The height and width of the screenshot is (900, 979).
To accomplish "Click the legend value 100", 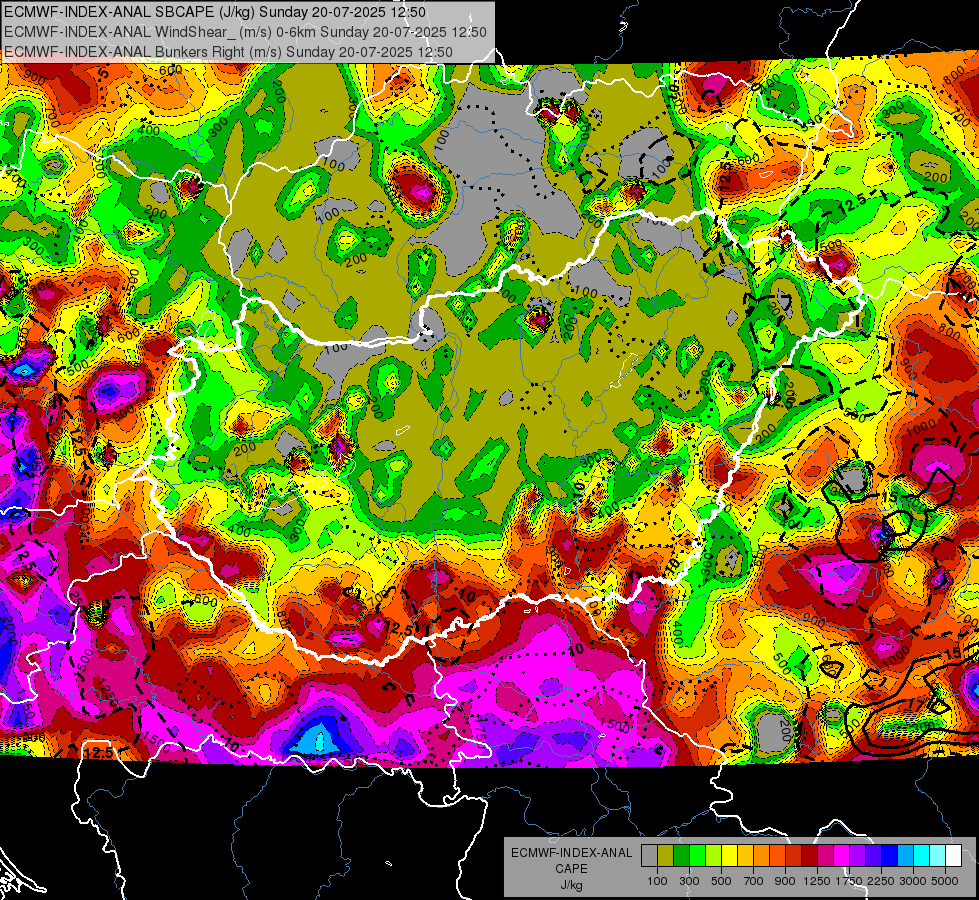I will [x=657, y=881].
